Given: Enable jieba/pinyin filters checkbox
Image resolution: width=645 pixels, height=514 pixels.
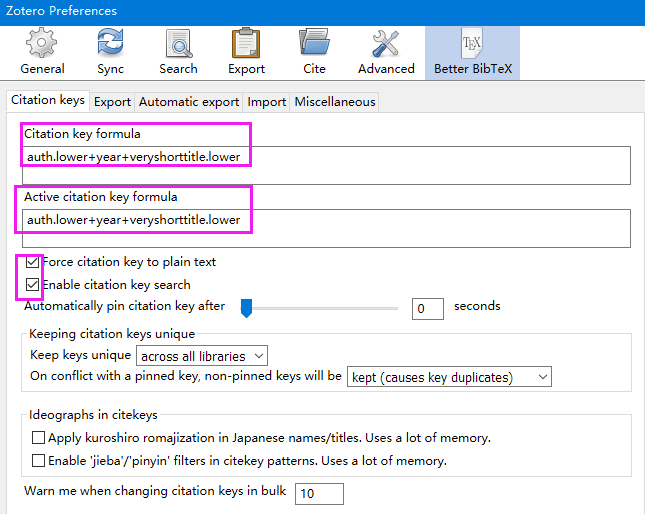Looking at the screenshot, I should coord(38,461).
